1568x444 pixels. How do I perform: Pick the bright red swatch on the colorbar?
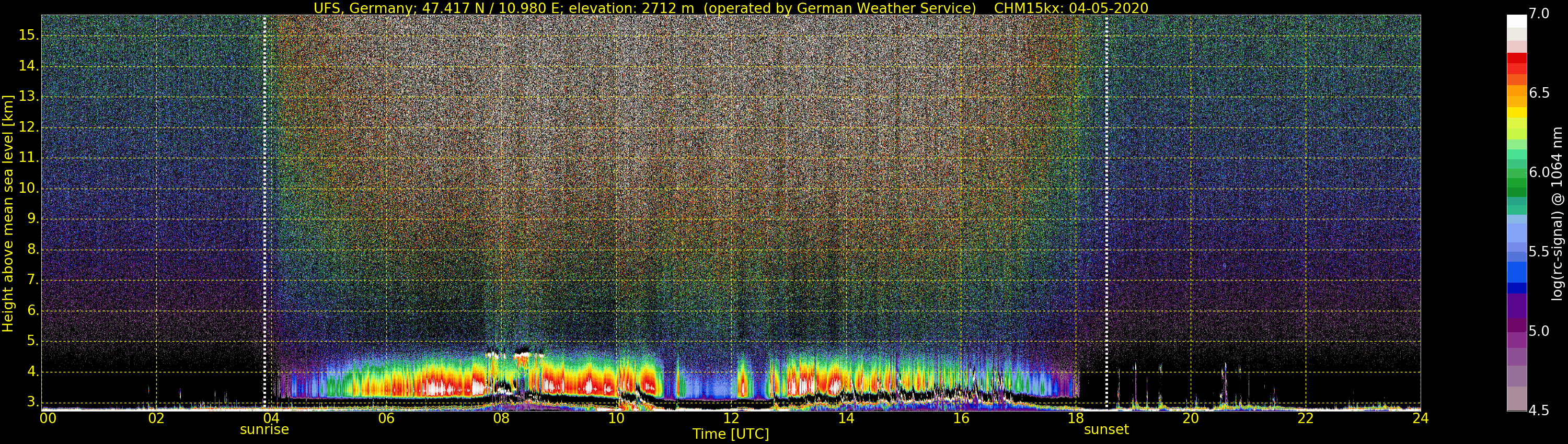[1517, 59]
